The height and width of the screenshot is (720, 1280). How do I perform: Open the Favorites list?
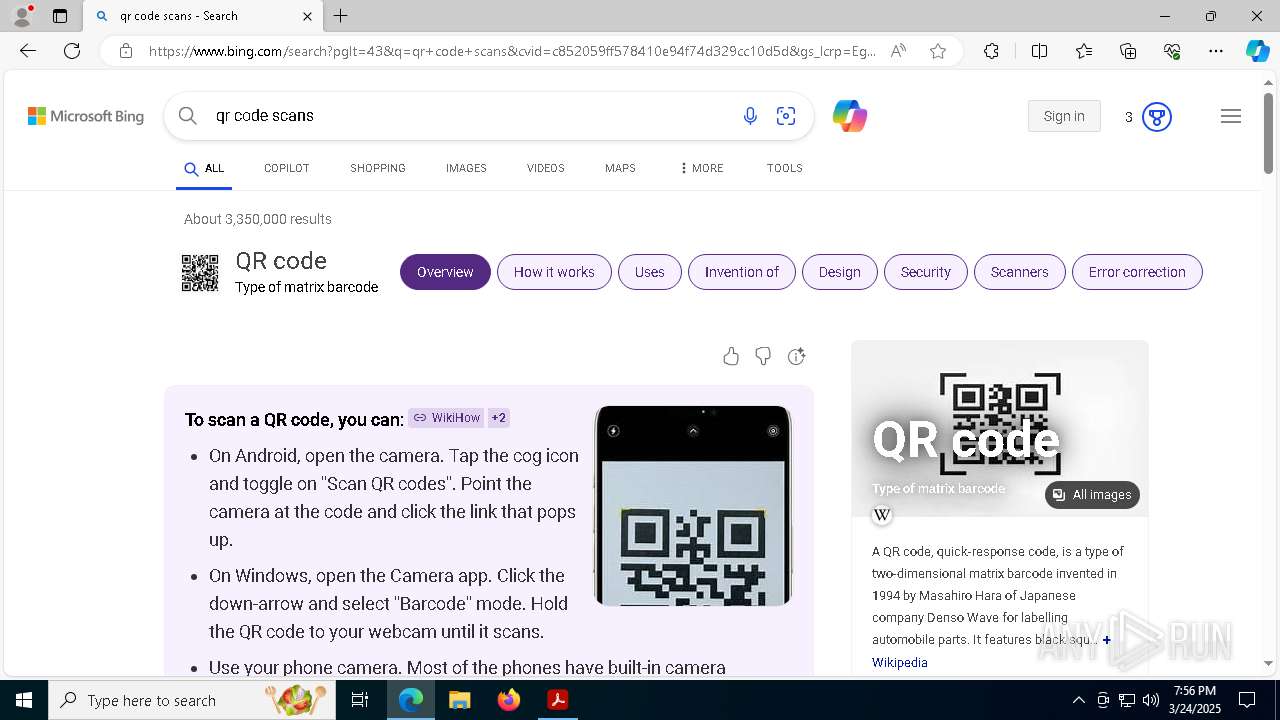(1084, 51)
